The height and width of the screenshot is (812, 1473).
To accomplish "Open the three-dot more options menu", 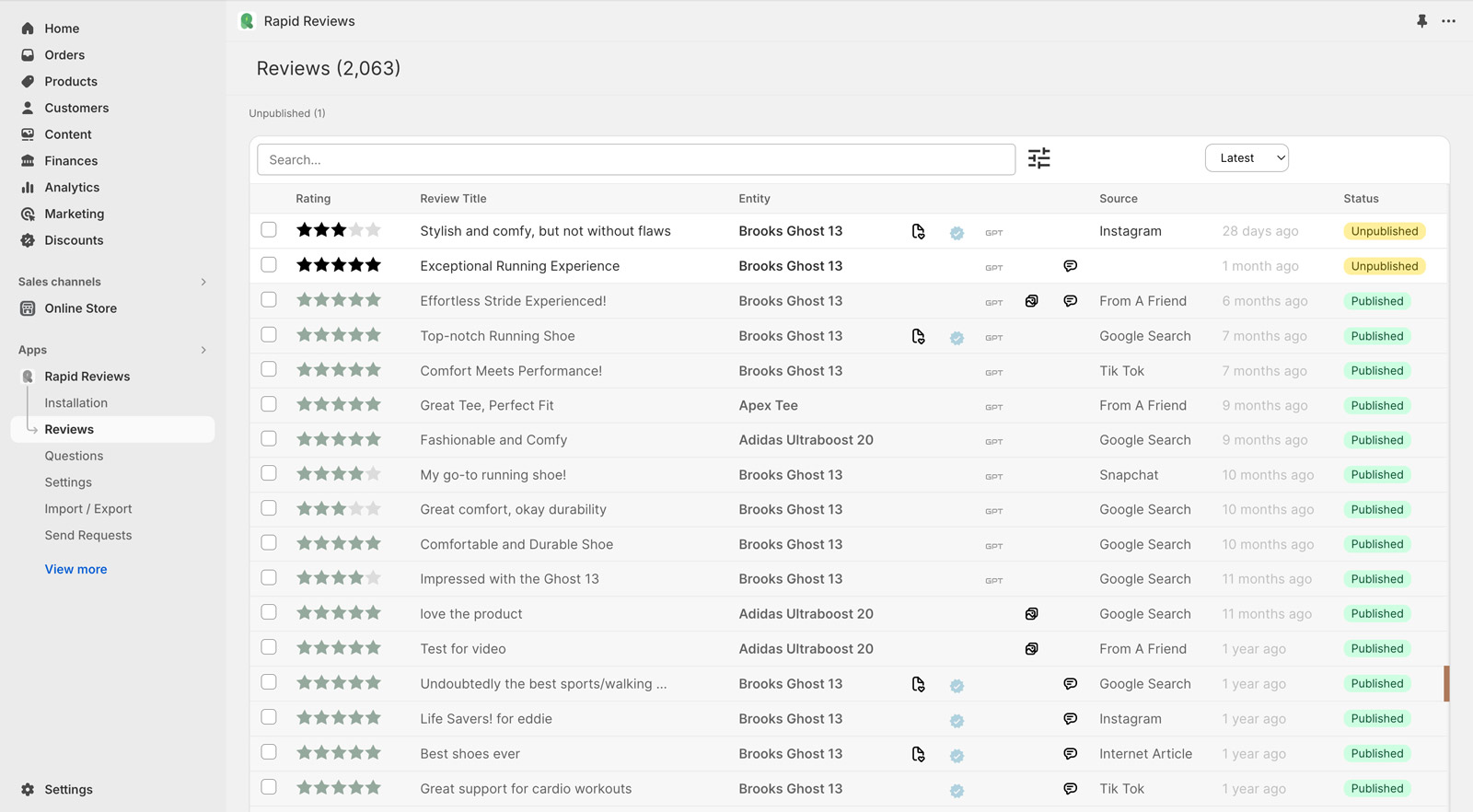I will [x=1448, y=21].
